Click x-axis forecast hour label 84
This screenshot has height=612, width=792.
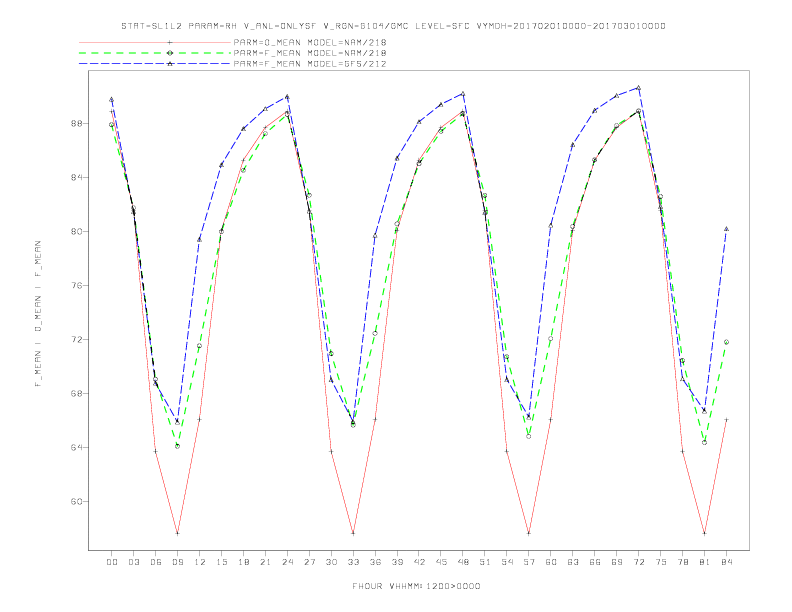click(727, 562)
